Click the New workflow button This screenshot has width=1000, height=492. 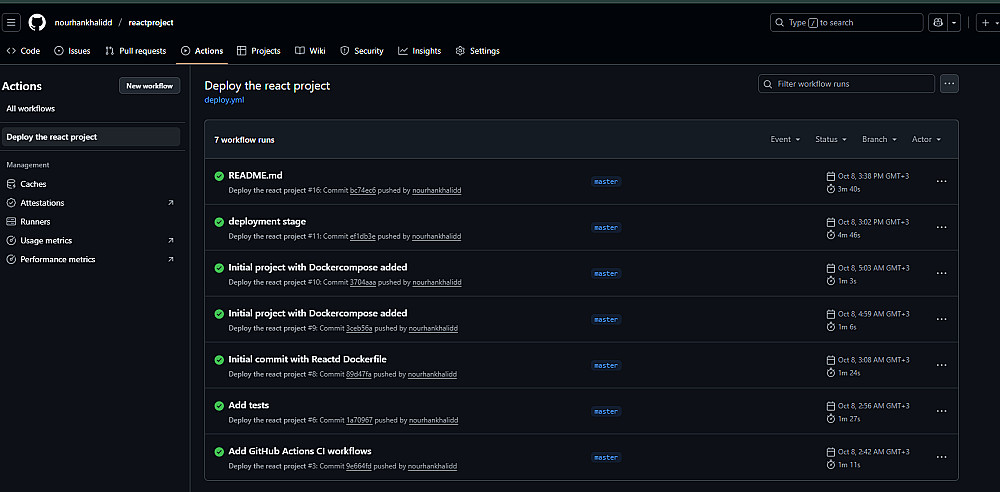click(149, 86)
